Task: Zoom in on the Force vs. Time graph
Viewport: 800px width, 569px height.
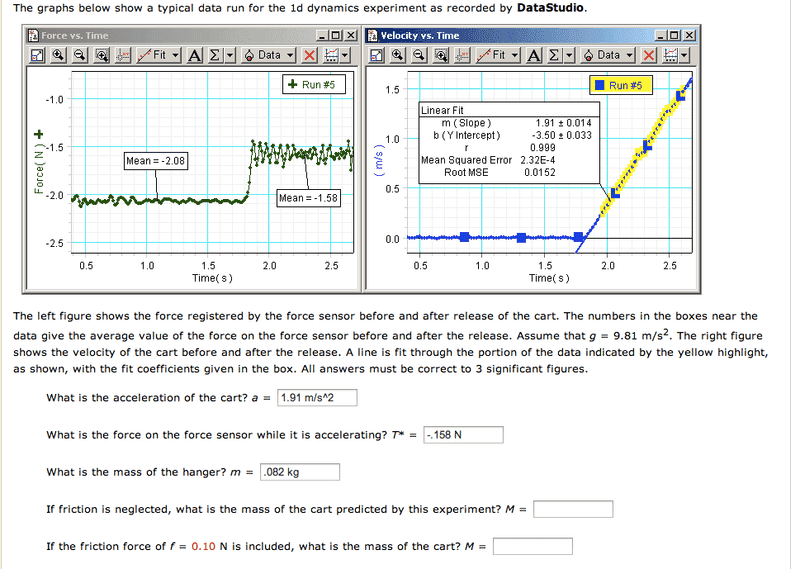Action: (x=58, y=55)
